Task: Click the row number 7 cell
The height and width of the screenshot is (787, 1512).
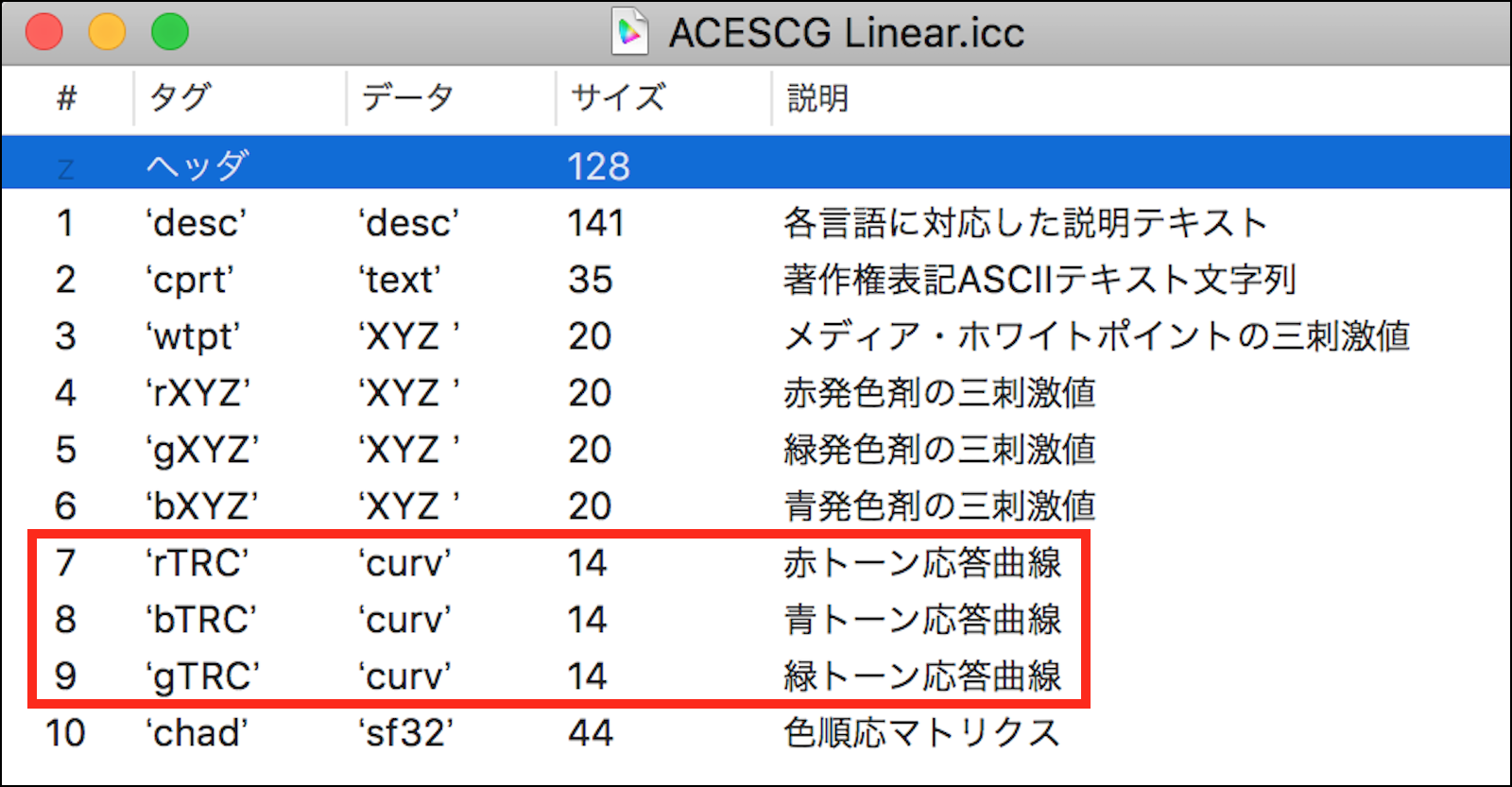Action: (65, 563)
